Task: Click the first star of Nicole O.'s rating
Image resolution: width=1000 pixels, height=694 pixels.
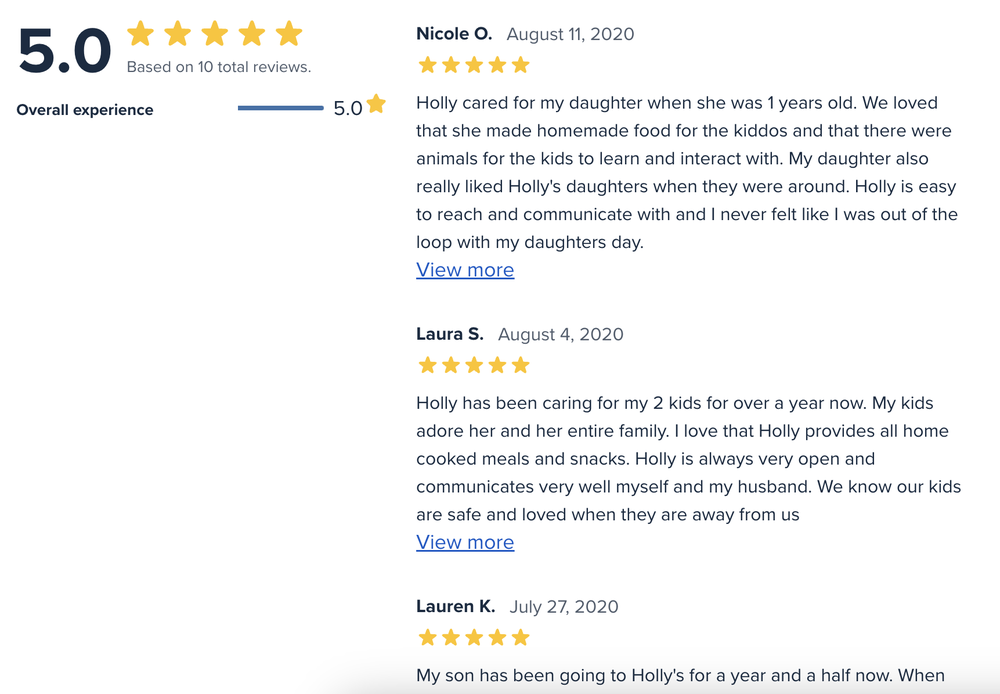Action: point(428,66)
